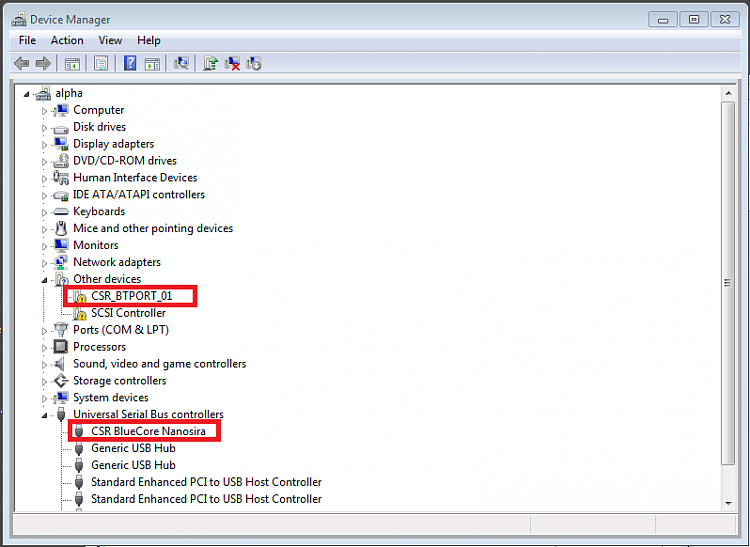Click the scrollbar down arrow
Viewport: 750px width, 547px height.
coord(728,503)
